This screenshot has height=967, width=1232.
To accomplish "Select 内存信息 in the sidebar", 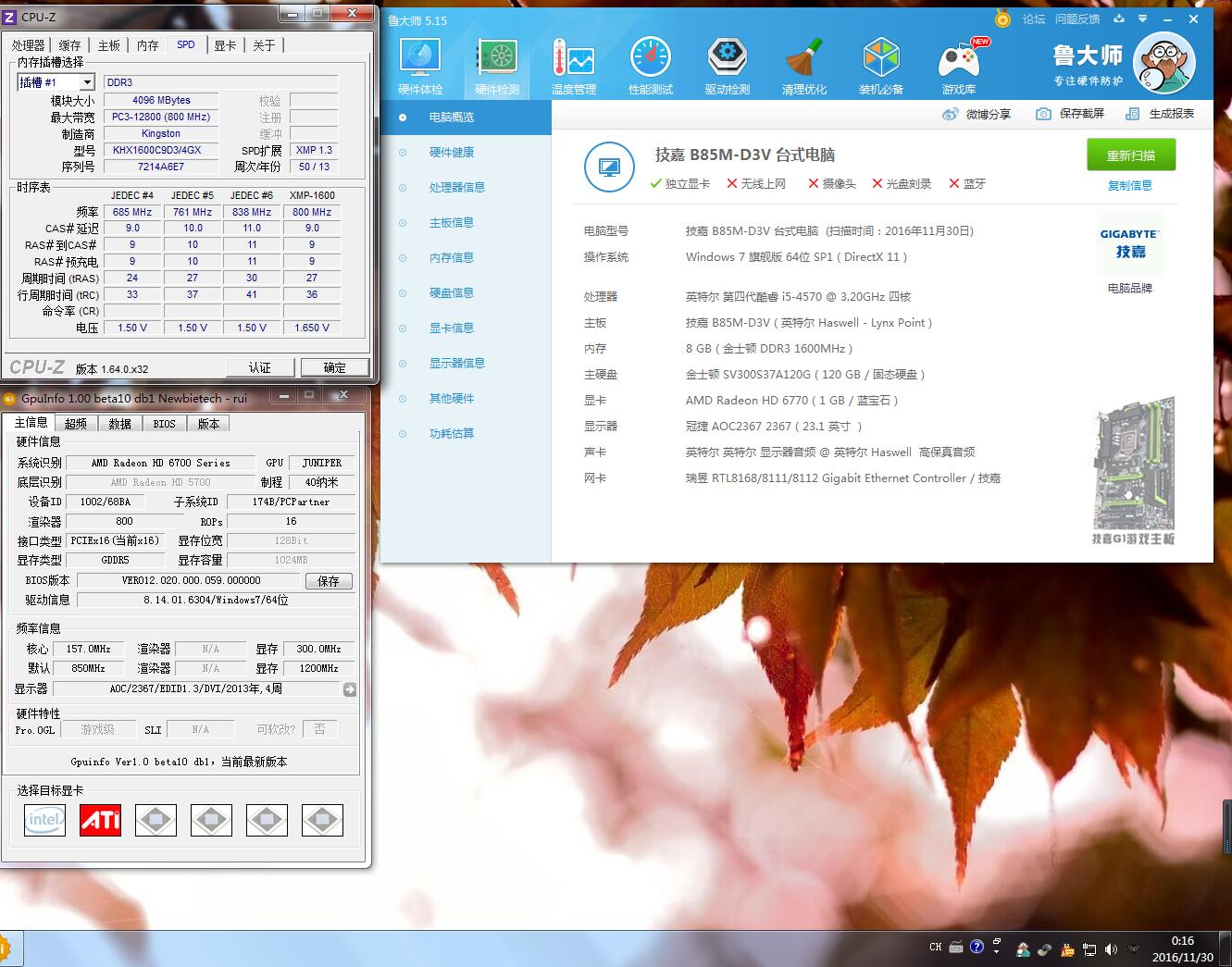I will pyautogui.click(x=466, y=258).
